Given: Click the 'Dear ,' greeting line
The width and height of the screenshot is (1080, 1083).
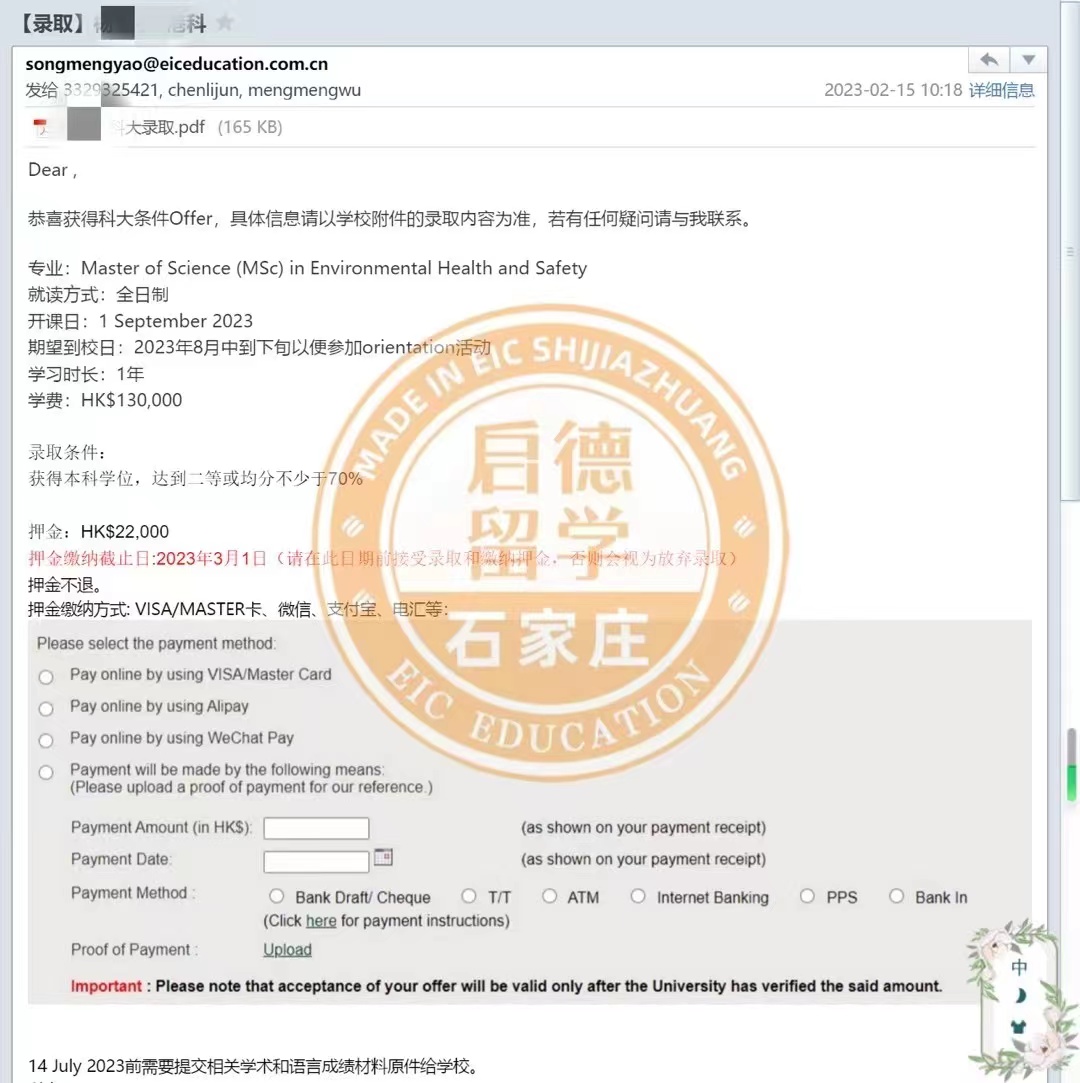Looking at the screenshot, I should point(52,170).
